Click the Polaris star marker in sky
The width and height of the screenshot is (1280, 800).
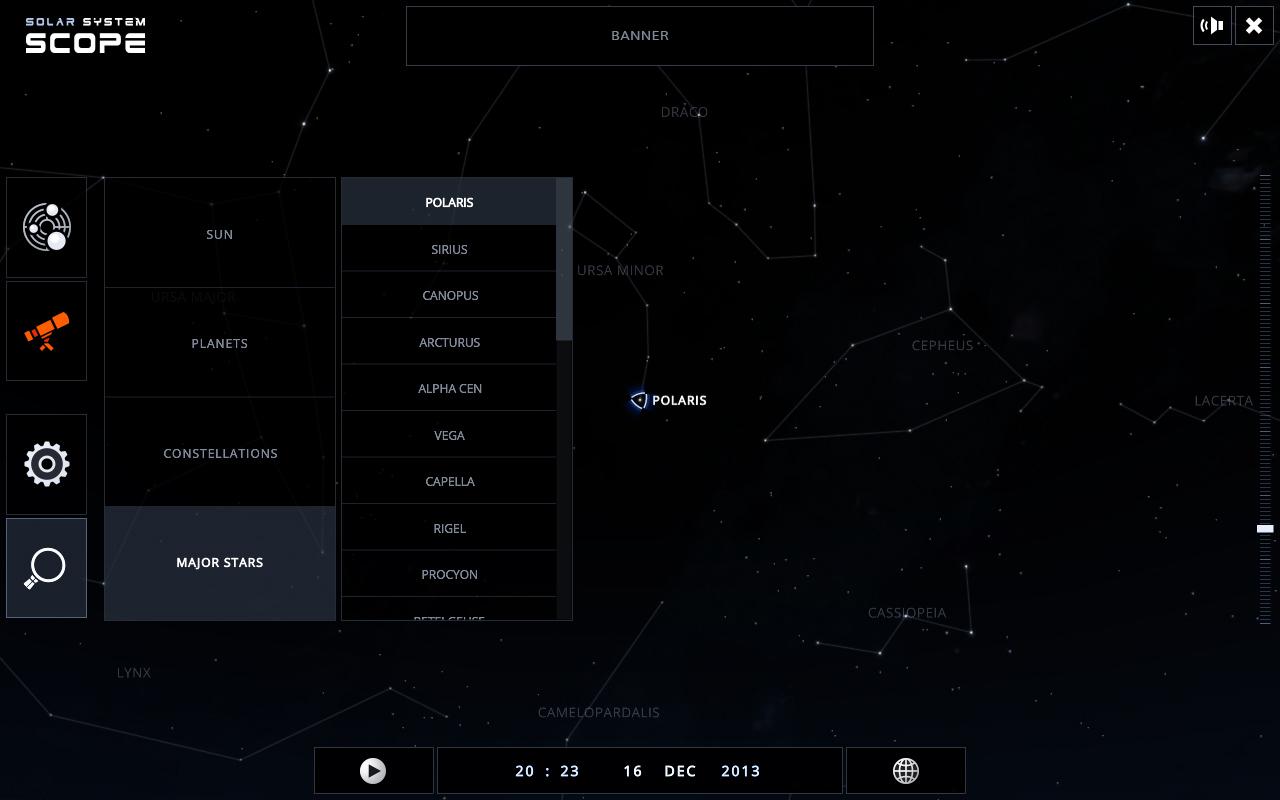point(639,400)
